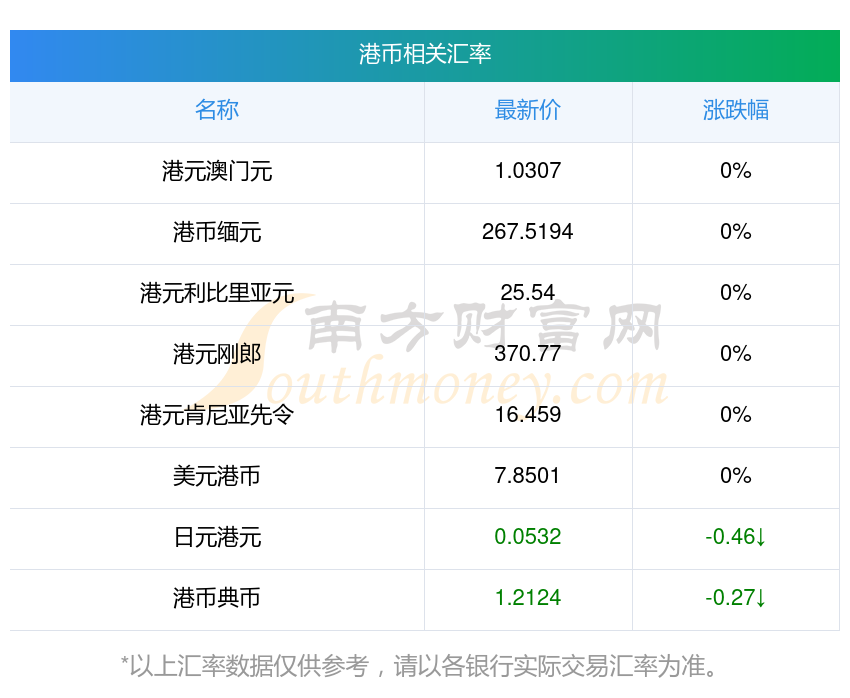
Task: Select the 港元澳门元 row name
Action: [217, 171]
